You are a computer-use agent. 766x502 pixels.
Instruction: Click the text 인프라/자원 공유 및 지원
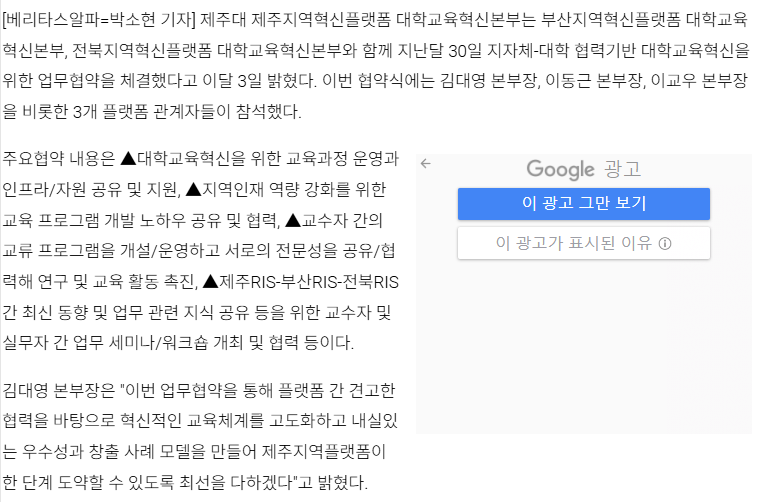tap(89, 189)
